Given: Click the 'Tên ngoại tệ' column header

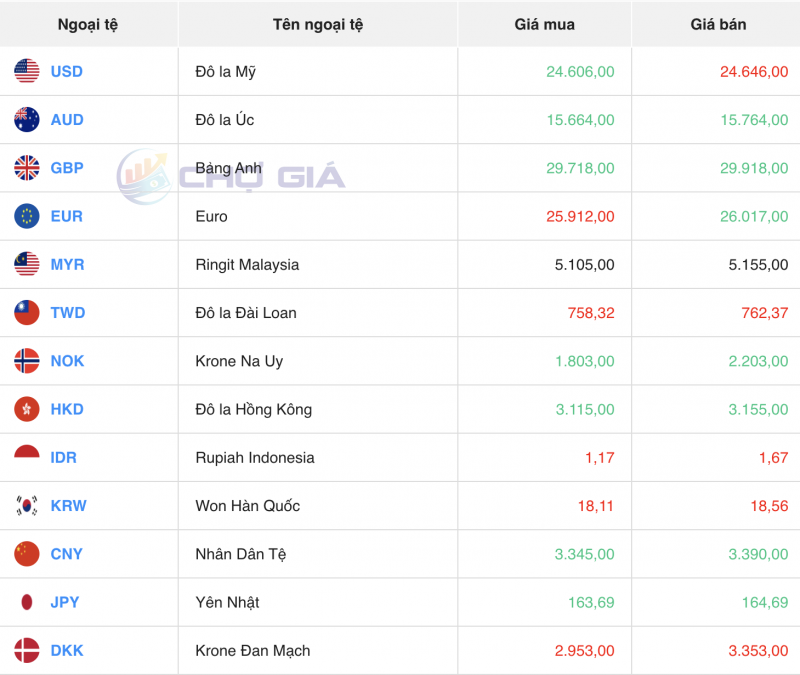Looking at the screenshot, I should [x=318, y=24].
